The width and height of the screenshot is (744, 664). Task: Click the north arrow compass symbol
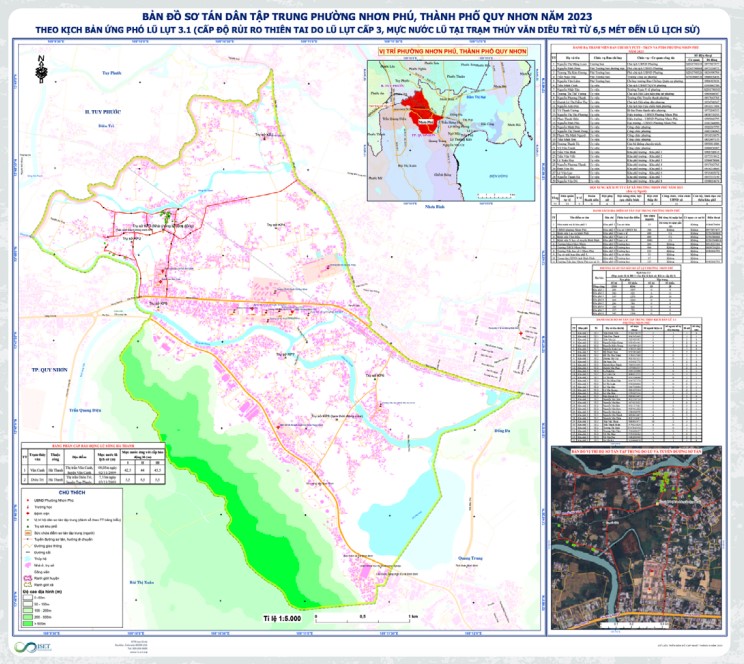coord(42,69)
